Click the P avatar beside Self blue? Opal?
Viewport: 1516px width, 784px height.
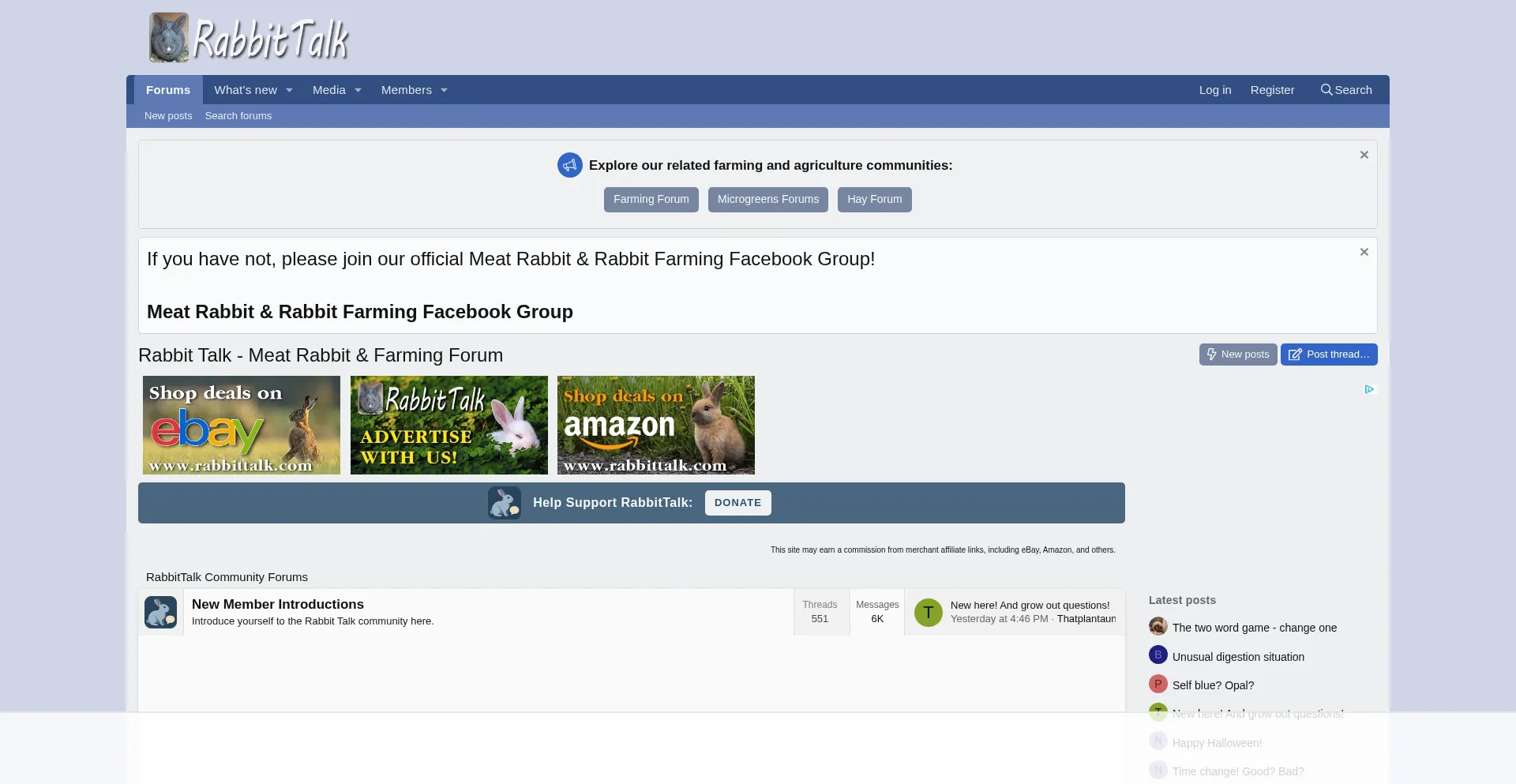coord(1158,685)
